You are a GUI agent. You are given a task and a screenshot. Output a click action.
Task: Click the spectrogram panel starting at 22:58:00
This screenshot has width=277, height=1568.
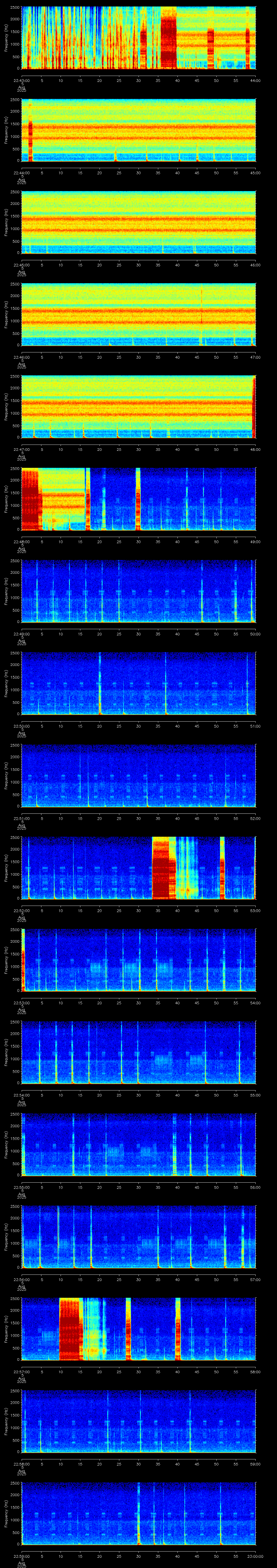coord(139,1421)
